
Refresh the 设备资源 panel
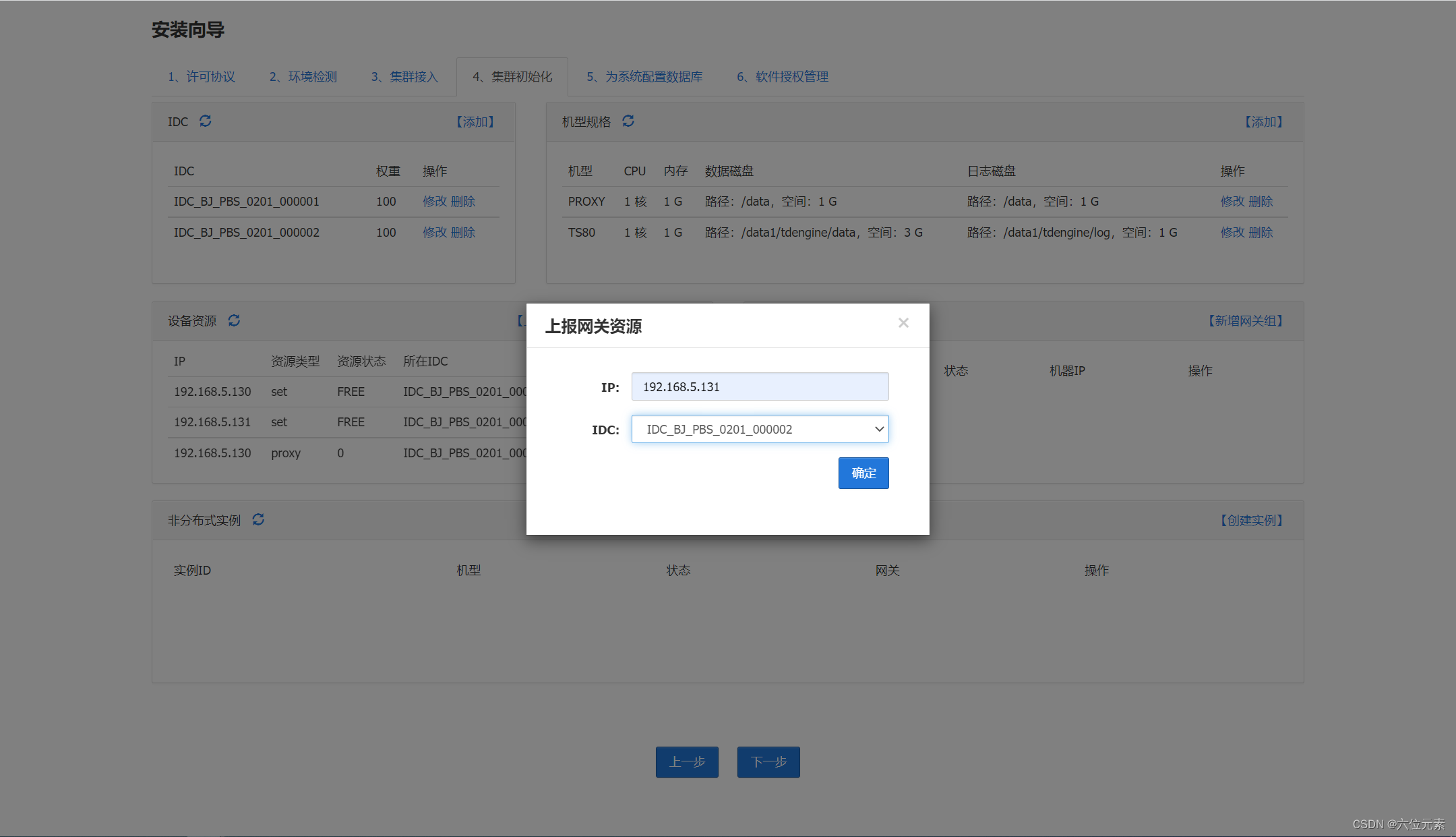[234, 320]
